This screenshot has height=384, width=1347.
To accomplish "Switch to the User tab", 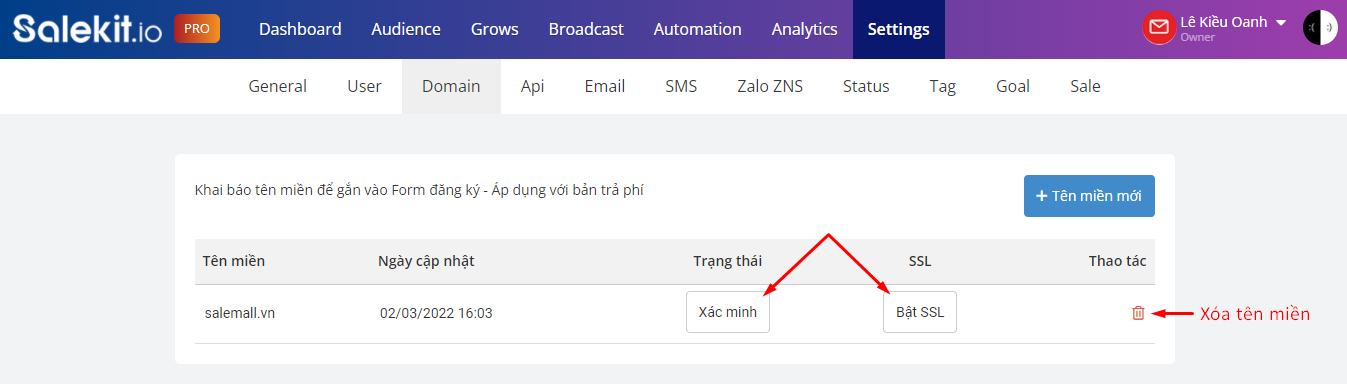I will point(364,86).
